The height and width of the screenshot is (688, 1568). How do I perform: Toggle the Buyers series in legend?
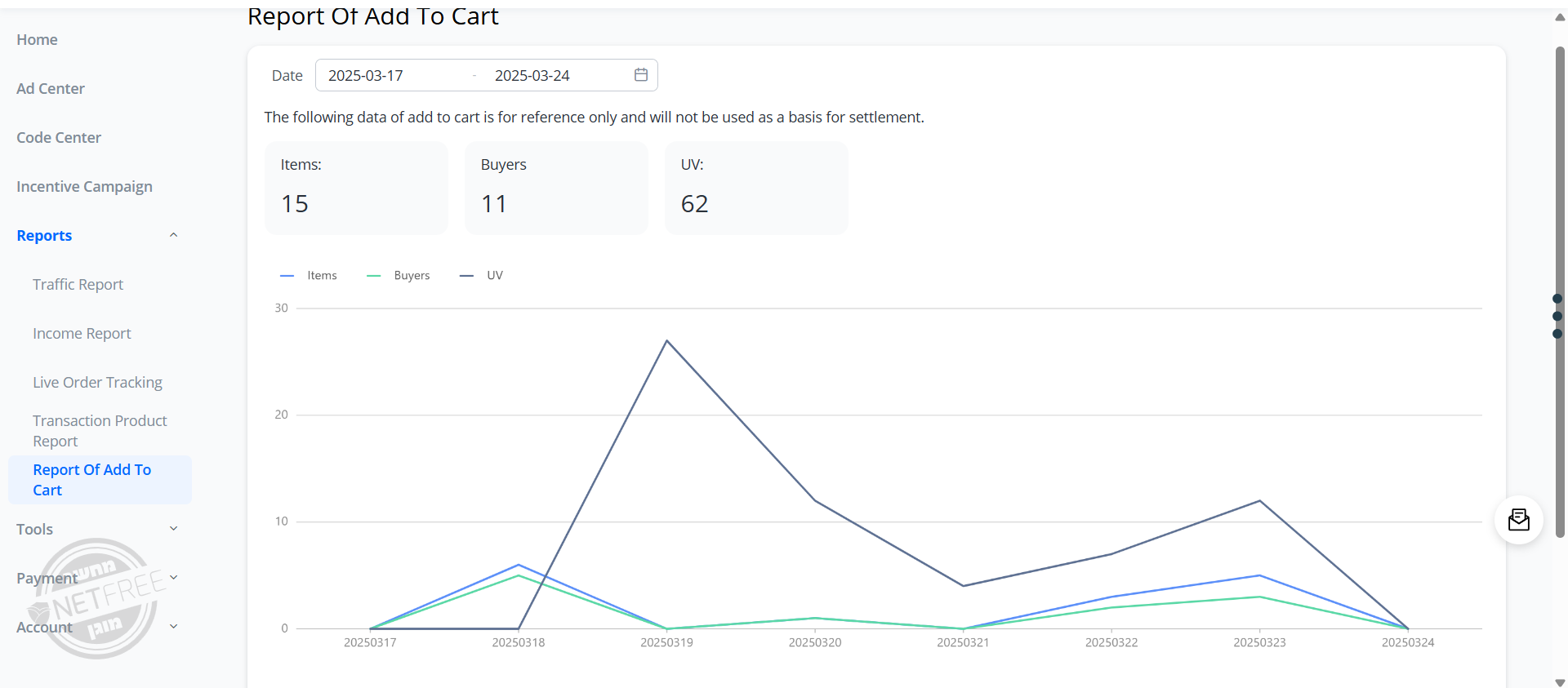399,276
